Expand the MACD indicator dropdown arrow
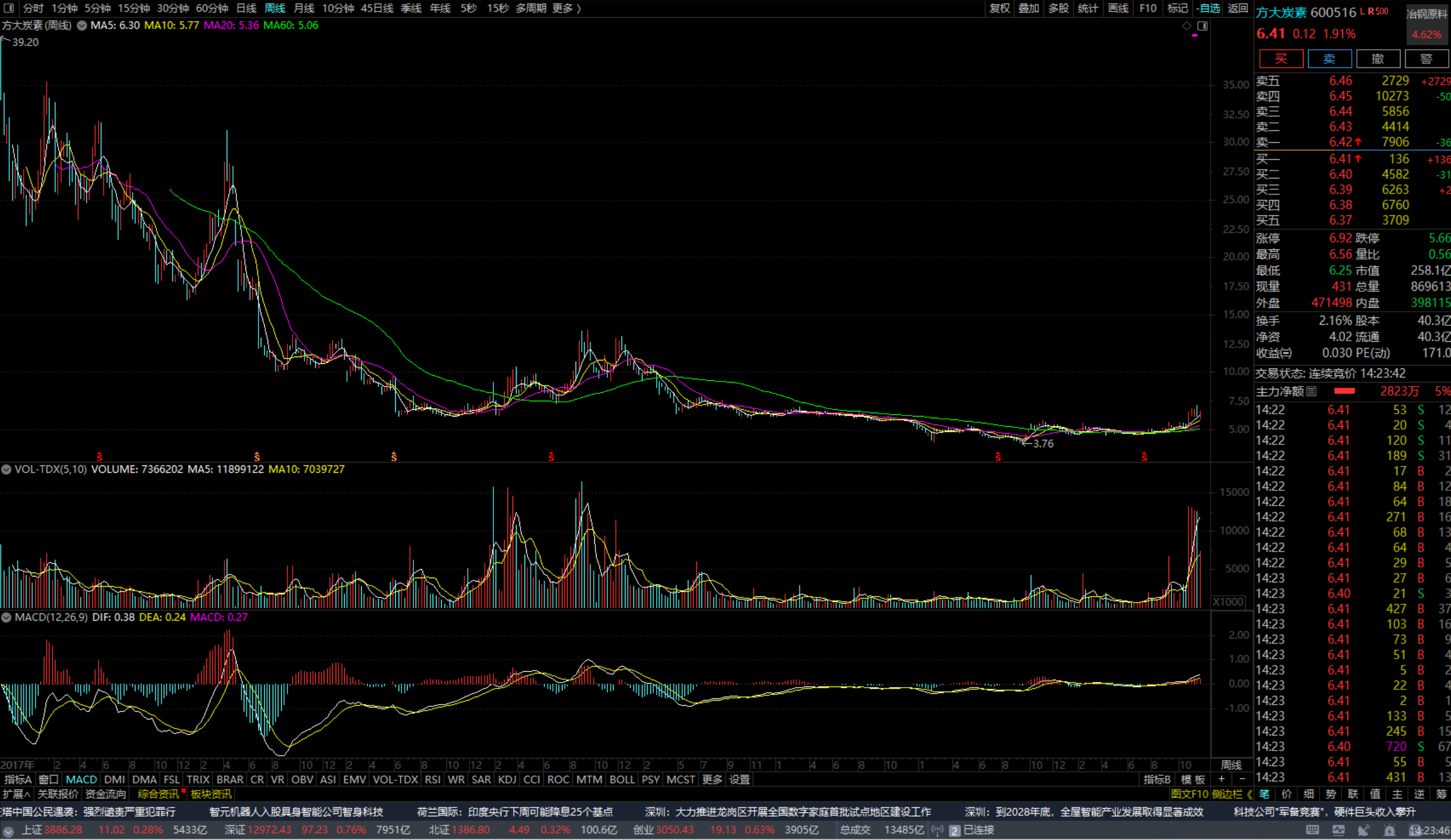 pyautogui.click(x=6, y=617)
